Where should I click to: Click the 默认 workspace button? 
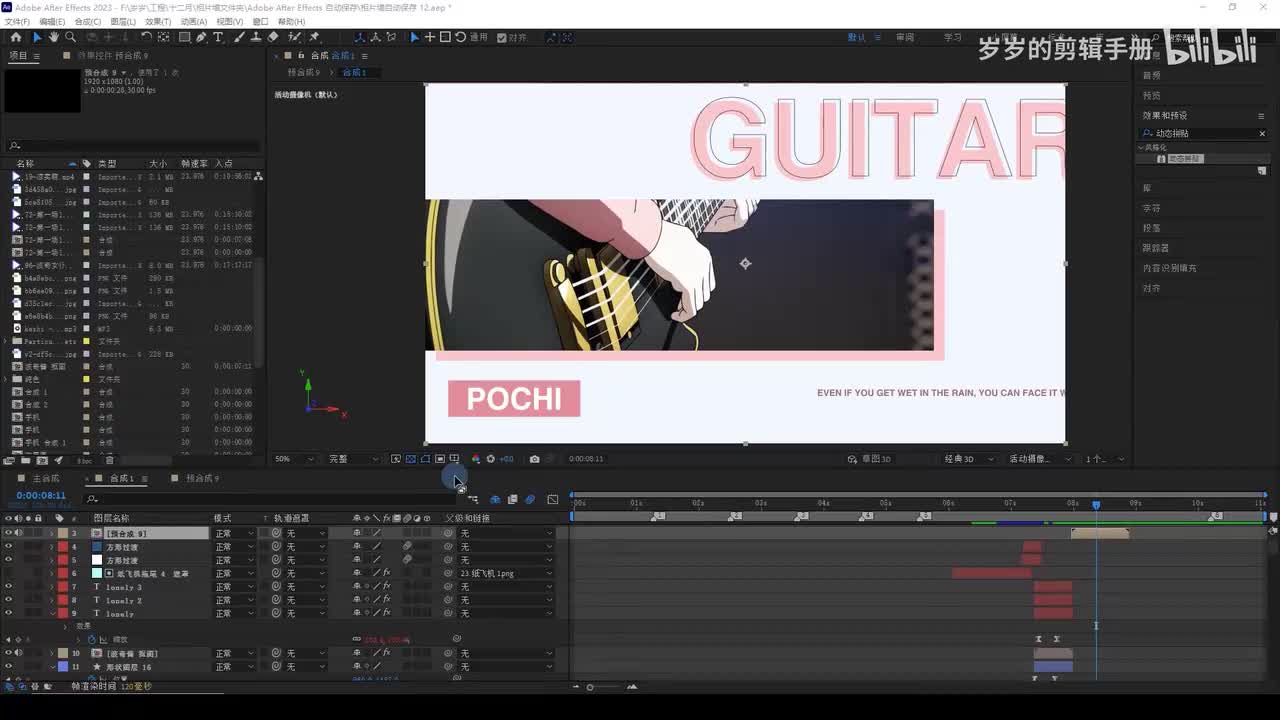coord(856,37)
